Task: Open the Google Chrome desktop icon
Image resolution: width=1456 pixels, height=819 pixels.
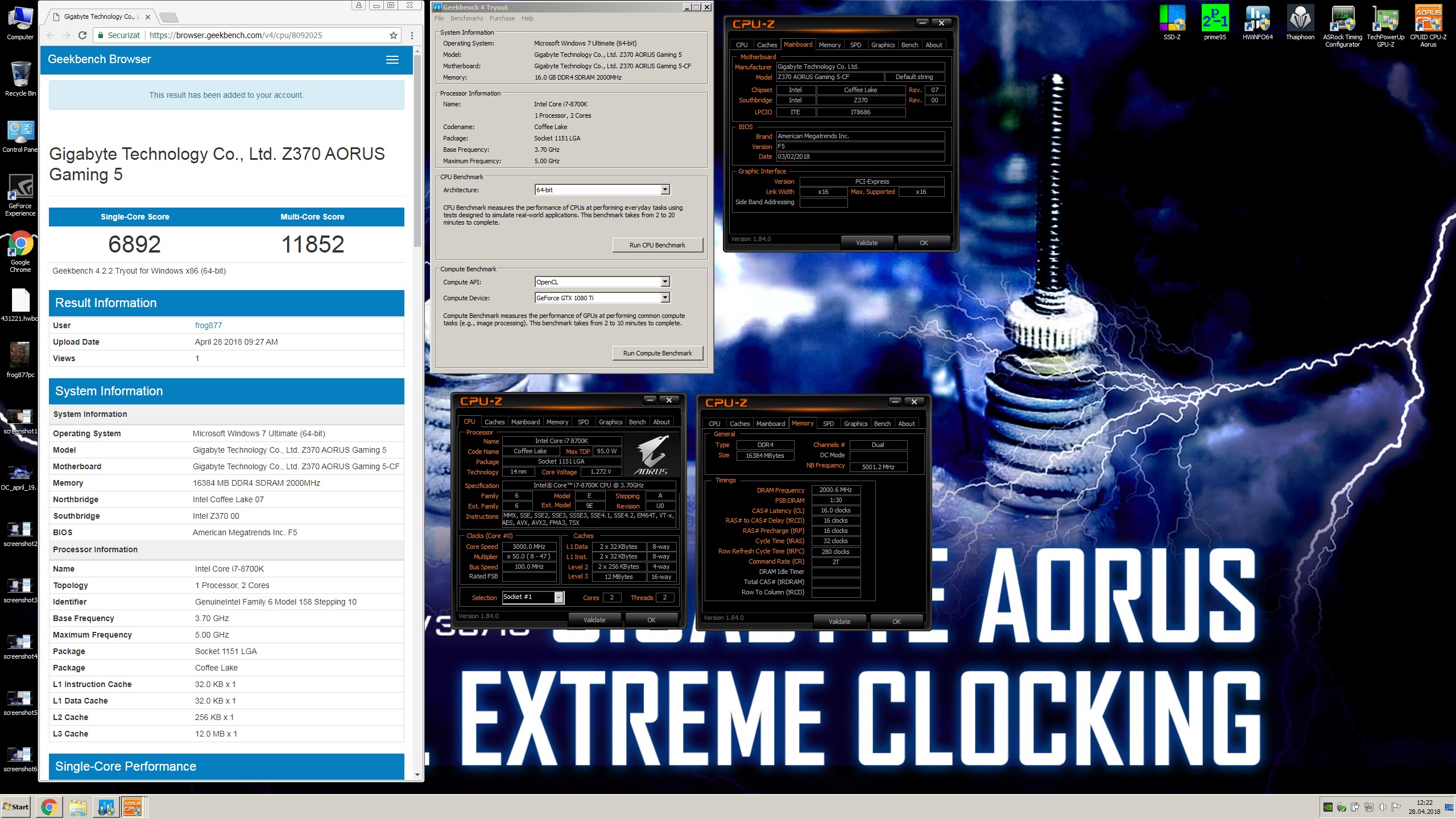Action: pyautogui.click(x=20, y=251)
